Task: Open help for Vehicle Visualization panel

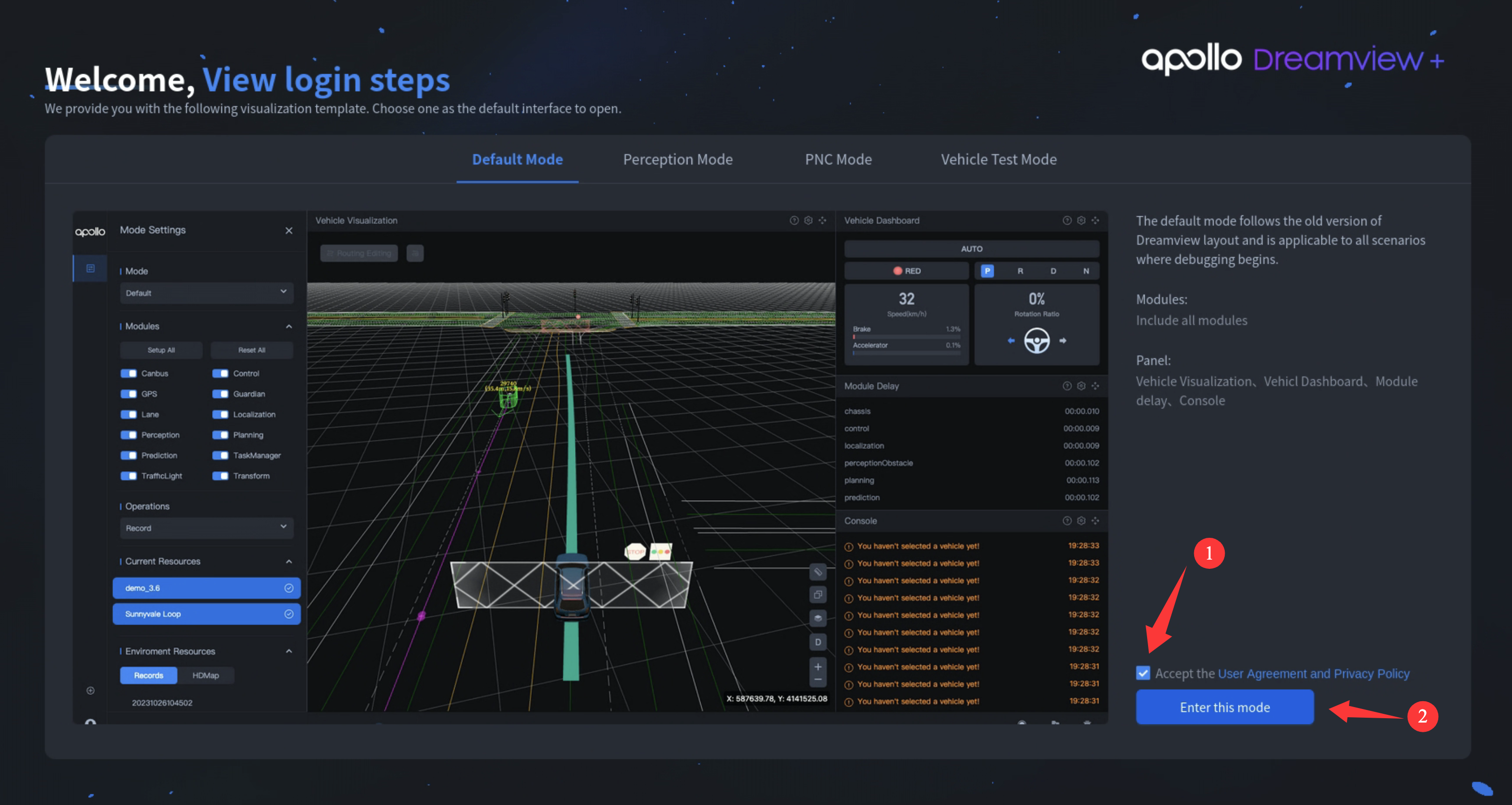Action: (x=793, y=221)
